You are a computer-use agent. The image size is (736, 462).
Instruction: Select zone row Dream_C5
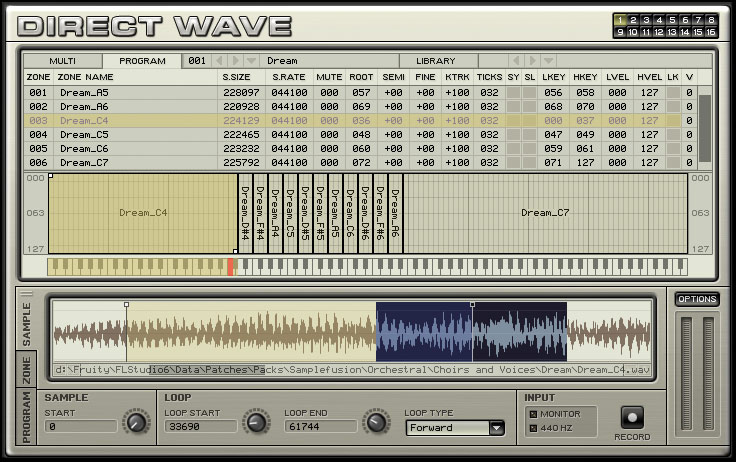click(360, 134)
